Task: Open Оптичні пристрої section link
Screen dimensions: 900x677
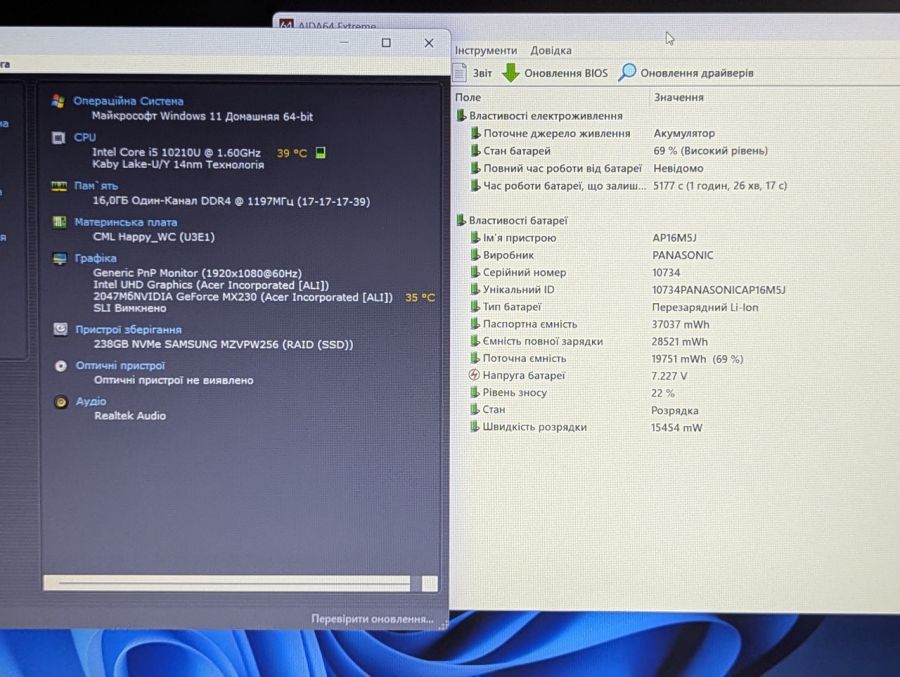Action: [x=120, y=366]
